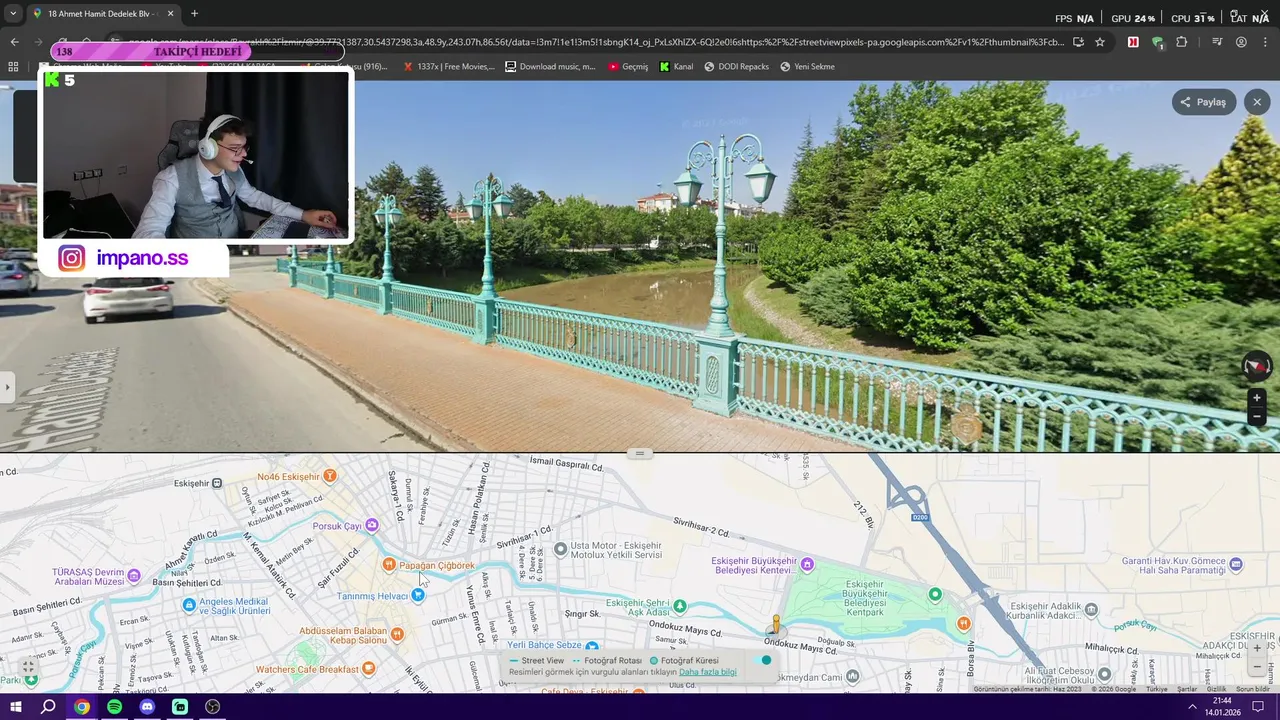Click the Gökmeydan Cami marker
Screen dimensions: 1280x720
pos(852,677)
